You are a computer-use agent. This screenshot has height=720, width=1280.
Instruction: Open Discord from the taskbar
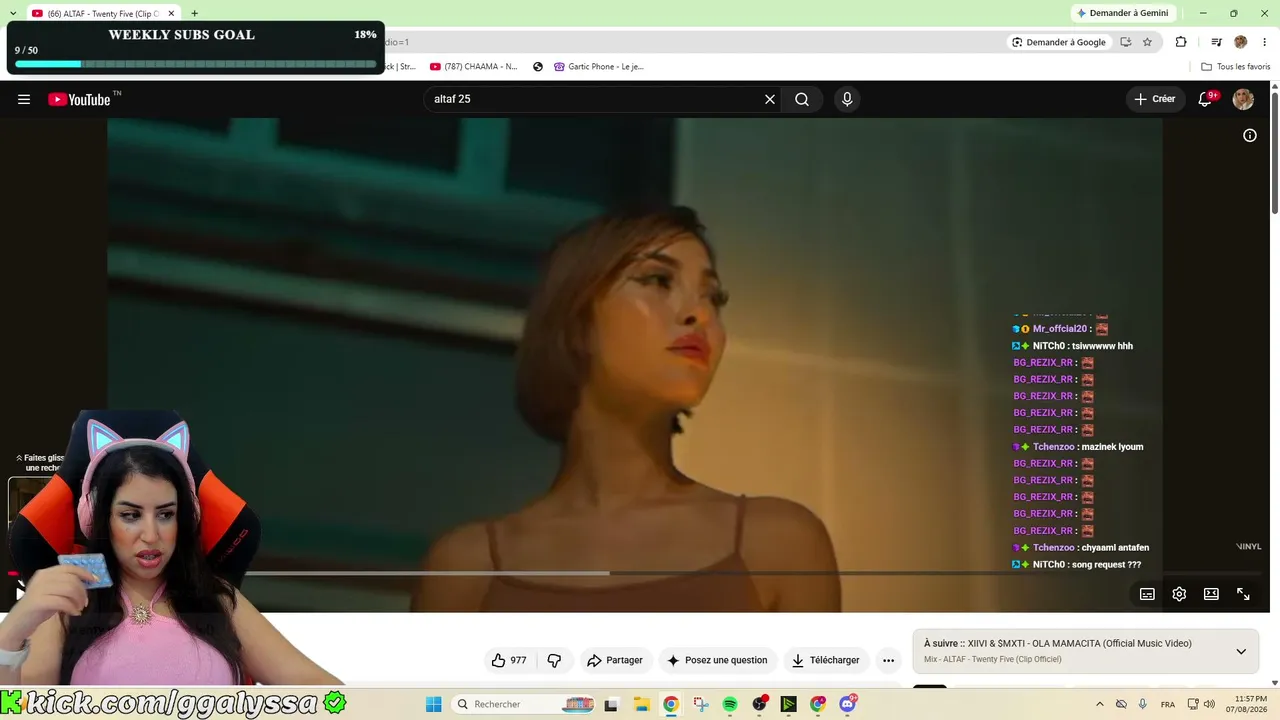(848, 704)
